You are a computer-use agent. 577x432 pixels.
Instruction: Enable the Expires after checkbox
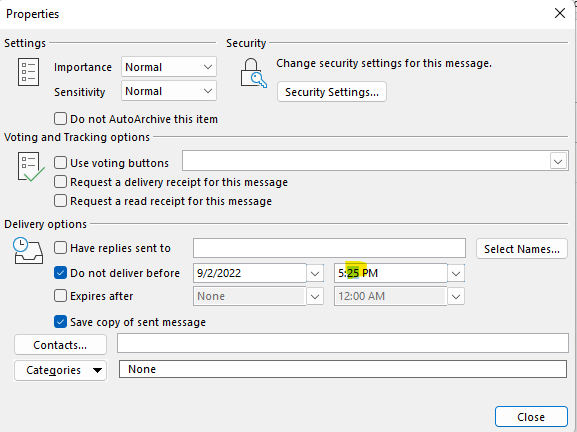pyautogui.click(x=60, y=295)
